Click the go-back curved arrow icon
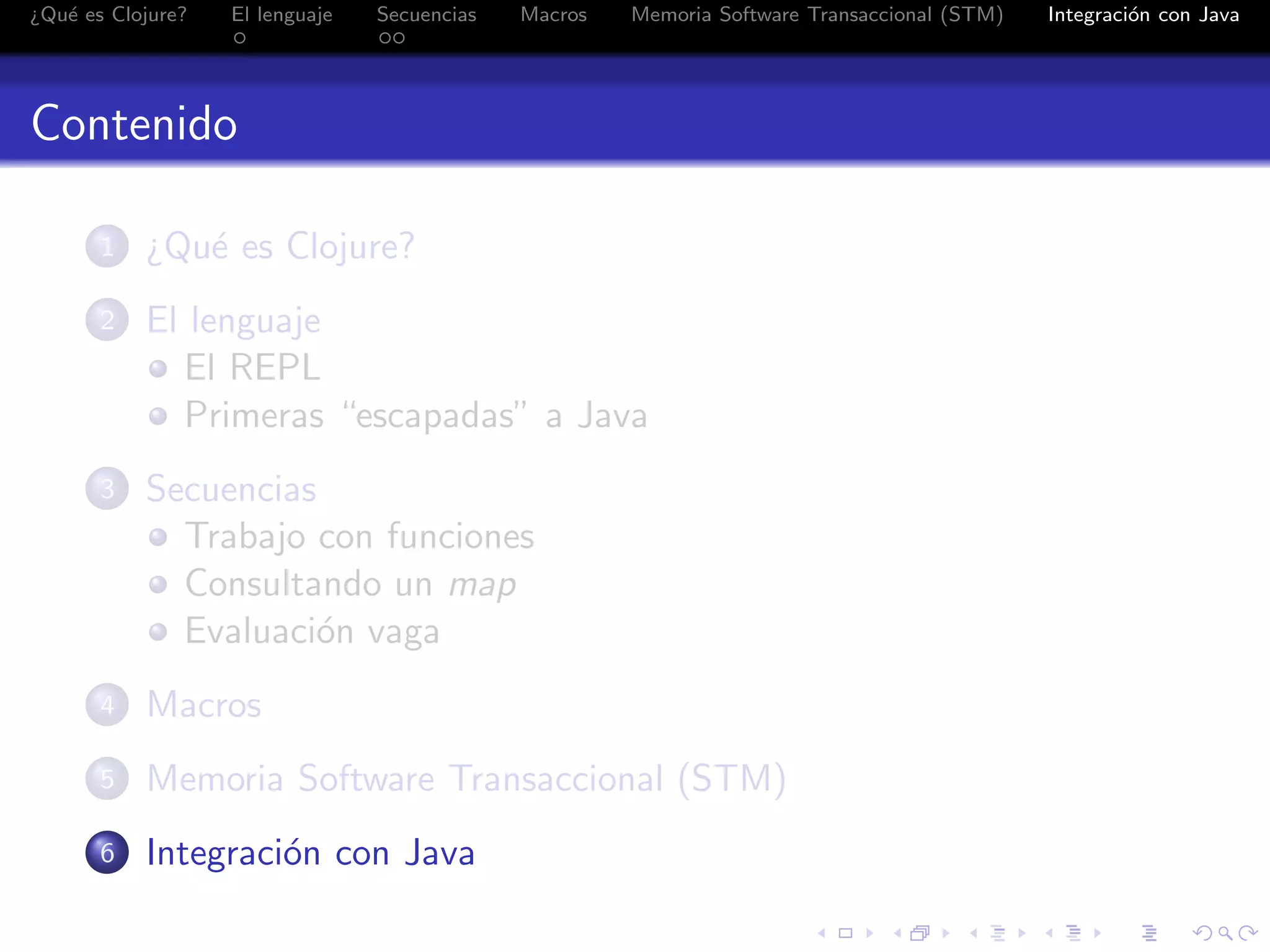The height and width of the screenshot is (952, 1270). pyautogui.click(x=1202, y=933)
